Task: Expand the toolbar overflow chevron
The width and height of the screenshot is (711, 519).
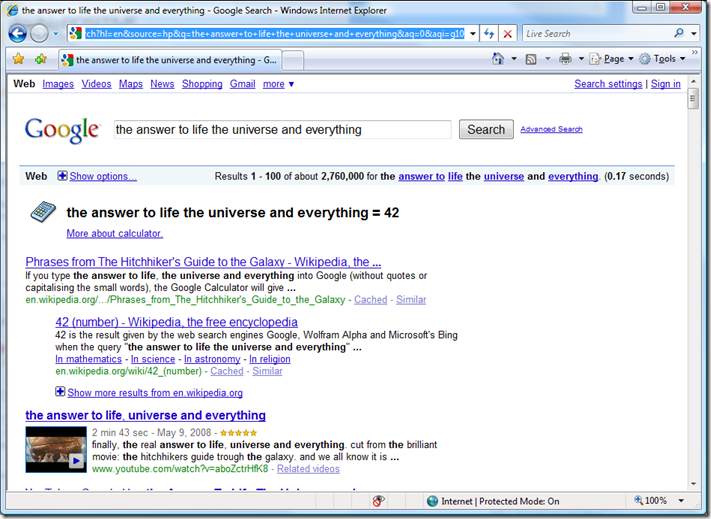Action: (x=695, y=53)
